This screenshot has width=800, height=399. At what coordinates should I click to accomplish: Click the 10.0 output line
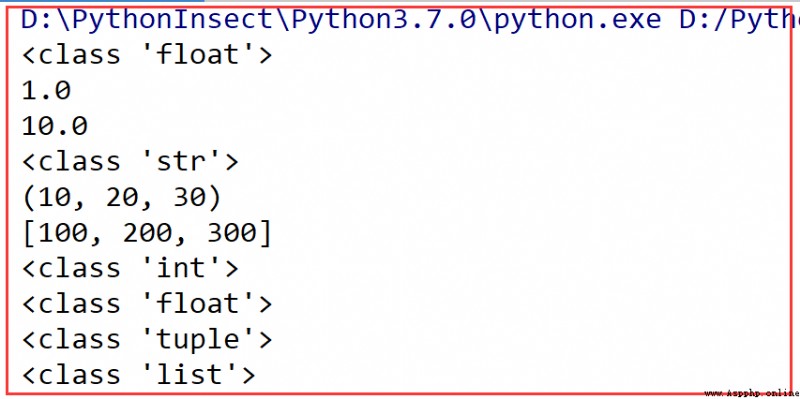(x=55, y=126)
